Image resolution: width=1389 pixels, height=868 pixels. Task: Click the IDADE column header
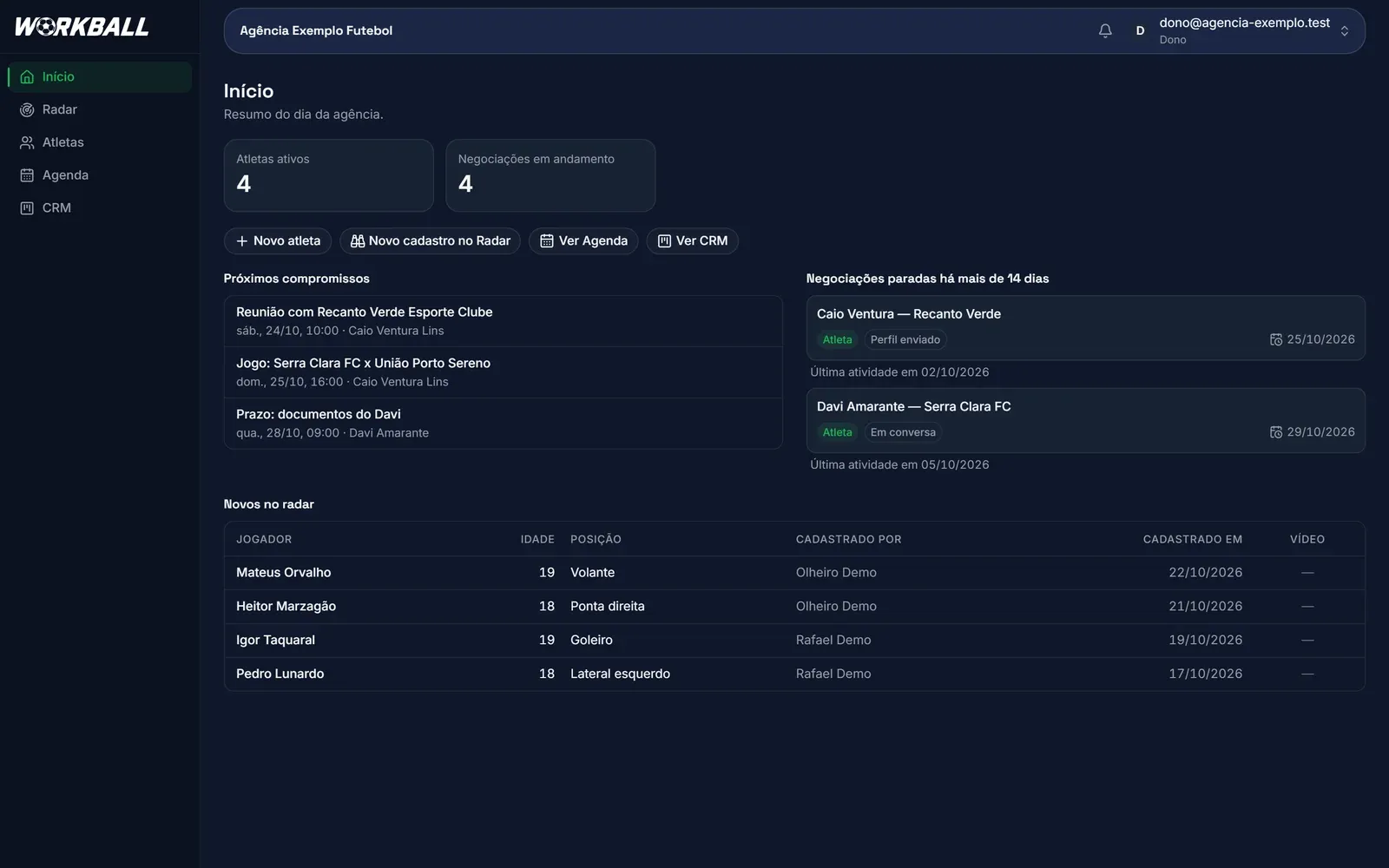coord(537,540)
